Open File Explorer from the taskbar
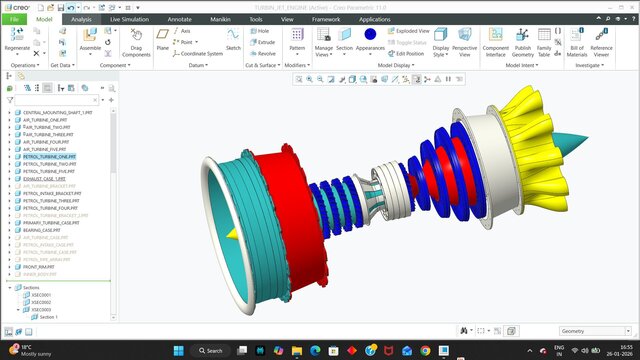The image size is (640, 360). coord(297,351)
